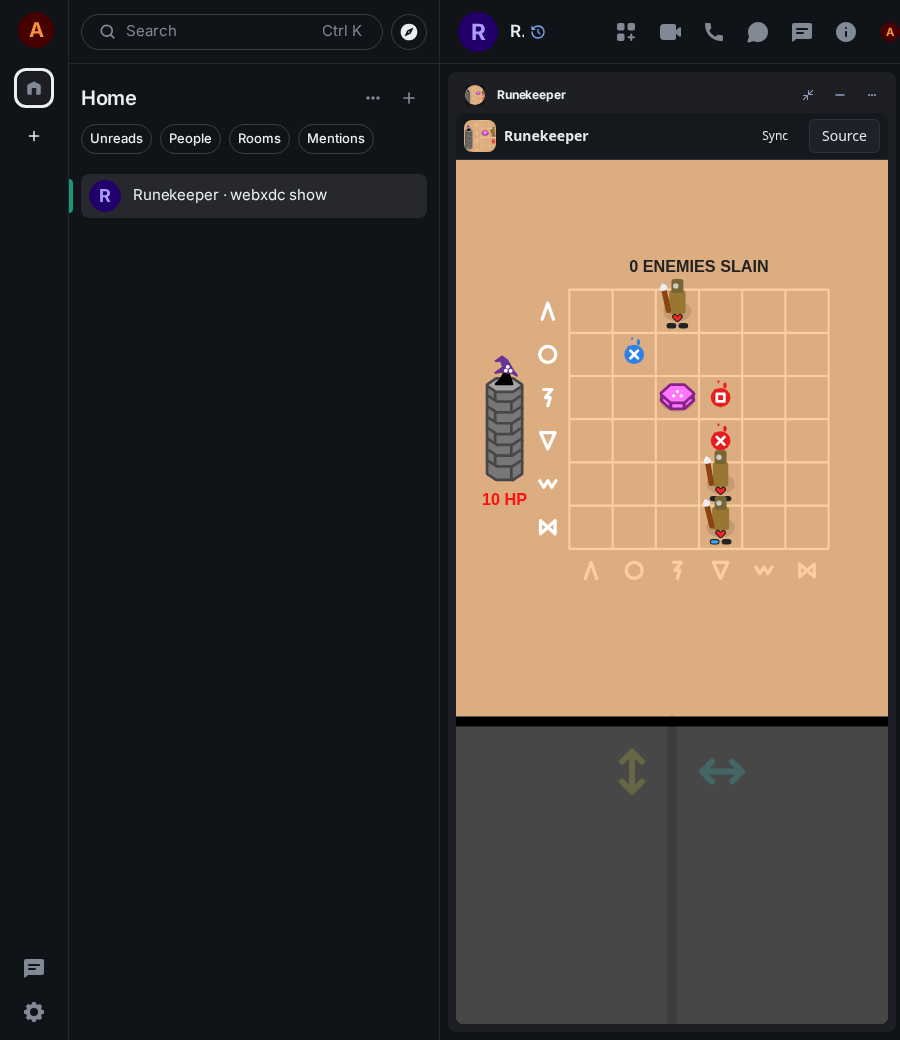Open the Home space in the sidebar
Screen dimensions: 900x1040
click(34, 88)
